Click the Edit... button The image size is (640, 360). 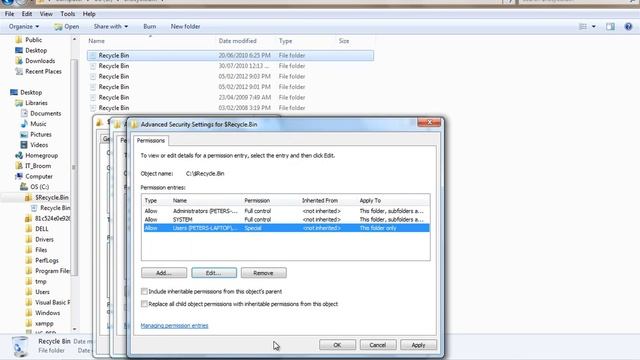(x=214, y=273)
